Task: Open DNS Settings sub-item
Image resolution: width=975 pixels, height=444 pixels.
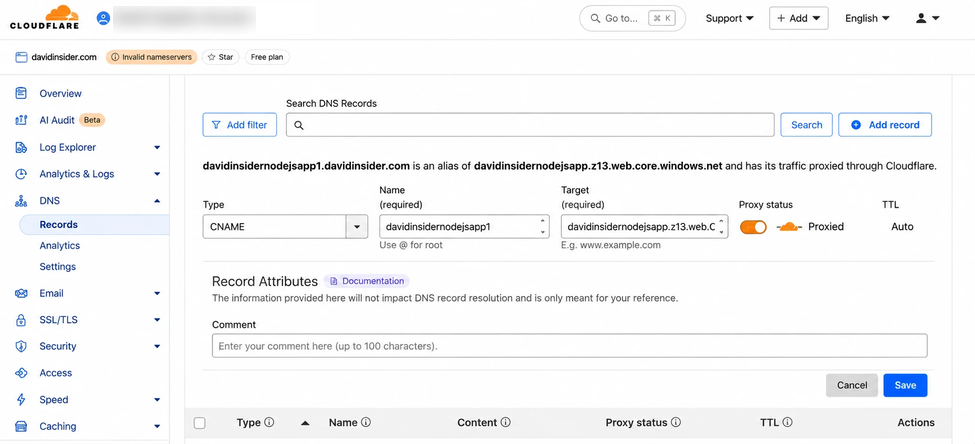Action: pyautogui.click(x=57, y=267)
